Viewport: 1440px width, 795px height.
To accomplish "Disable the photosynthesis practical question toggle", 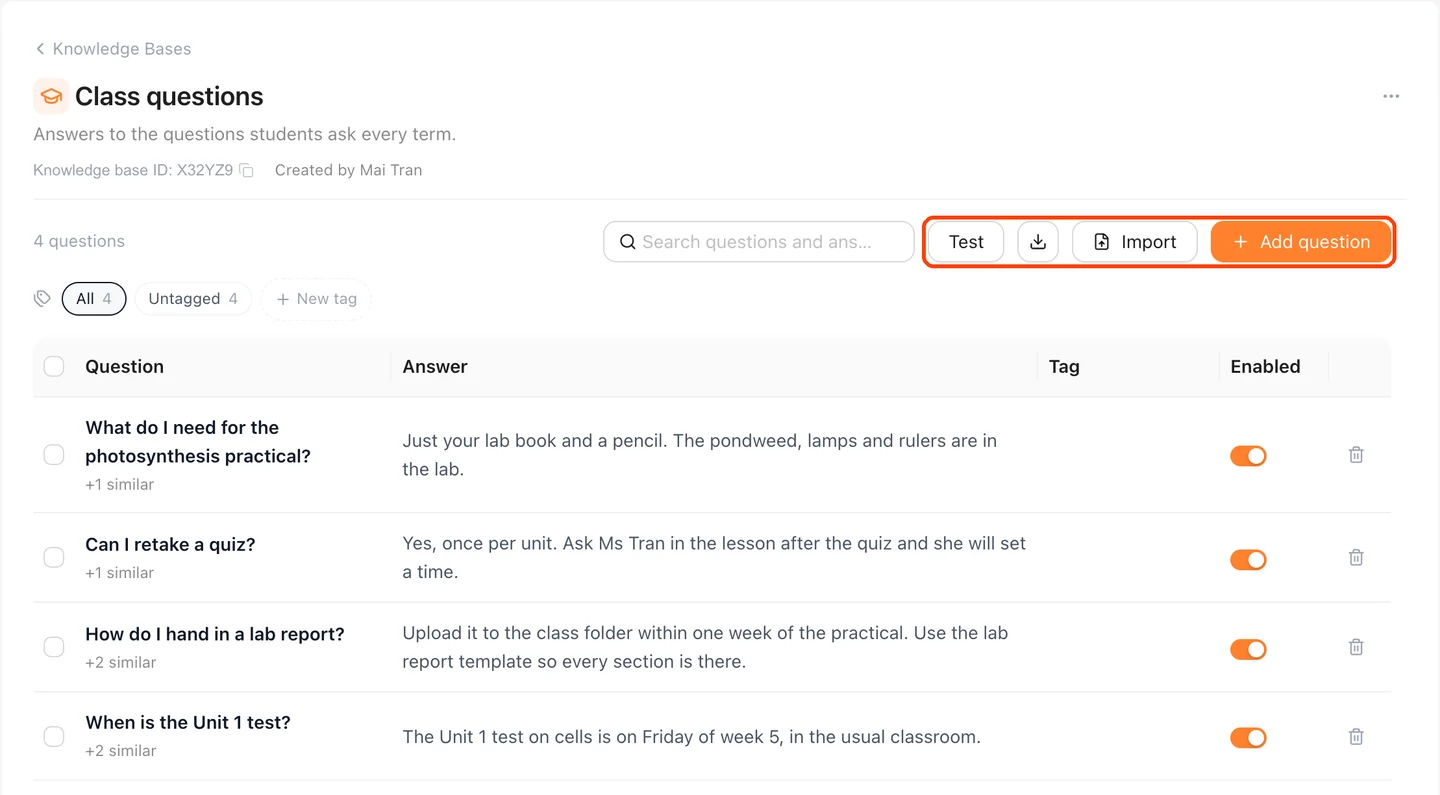I will tap(1248, 456).
